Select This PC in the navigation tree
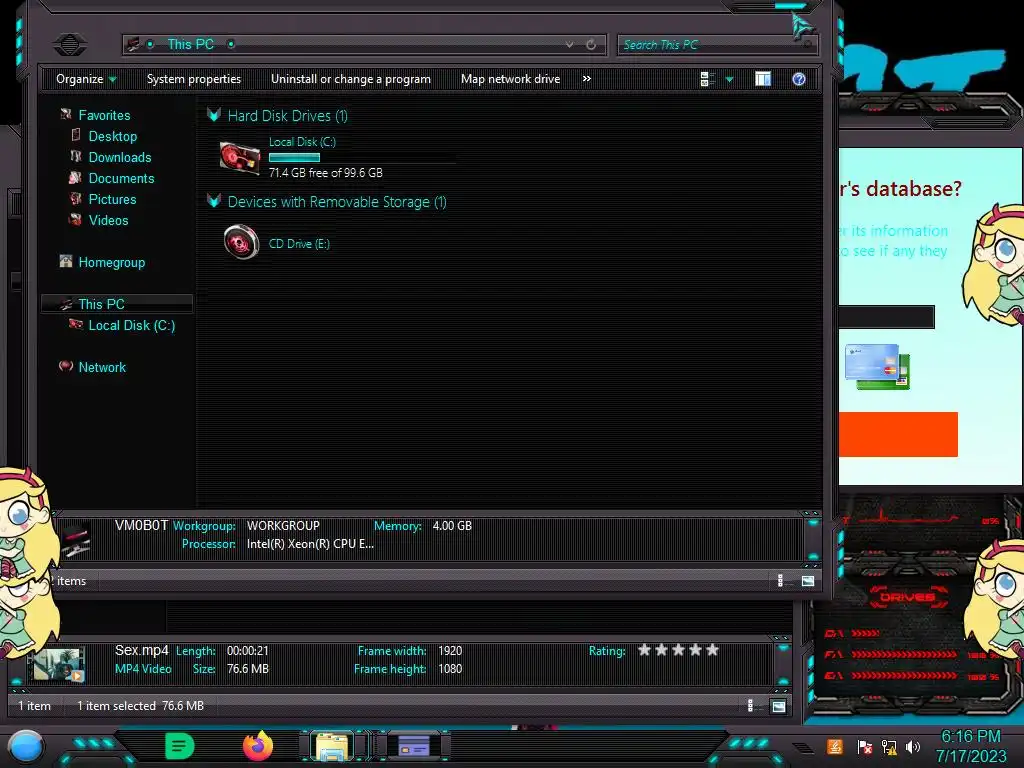The image size is (1024, 768). (101, 304)
